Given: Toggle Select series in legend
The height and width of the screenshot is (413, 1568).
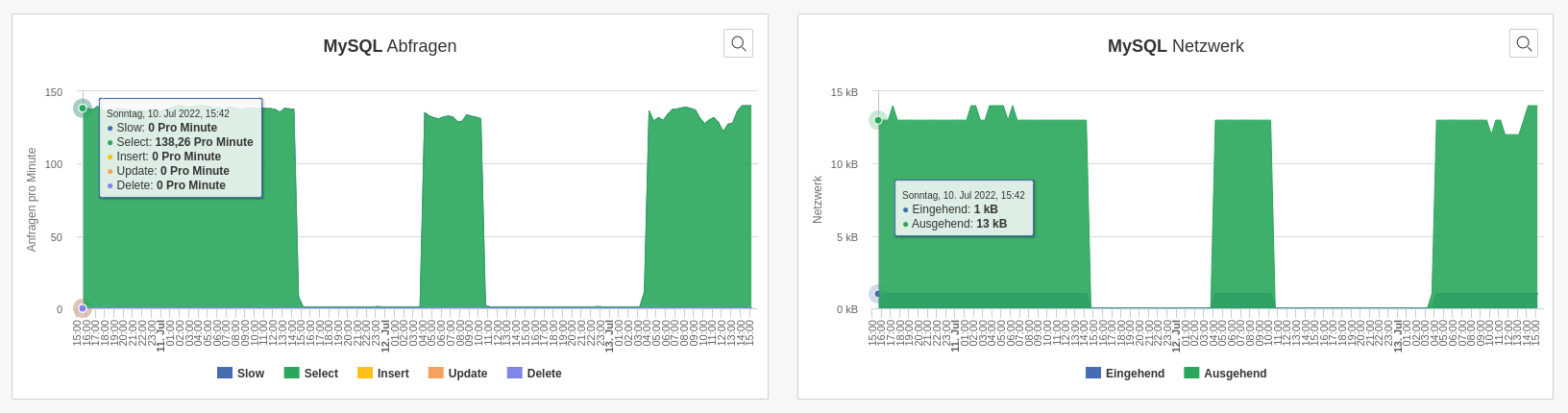Looking at the screenshot, I should (310, 374).
